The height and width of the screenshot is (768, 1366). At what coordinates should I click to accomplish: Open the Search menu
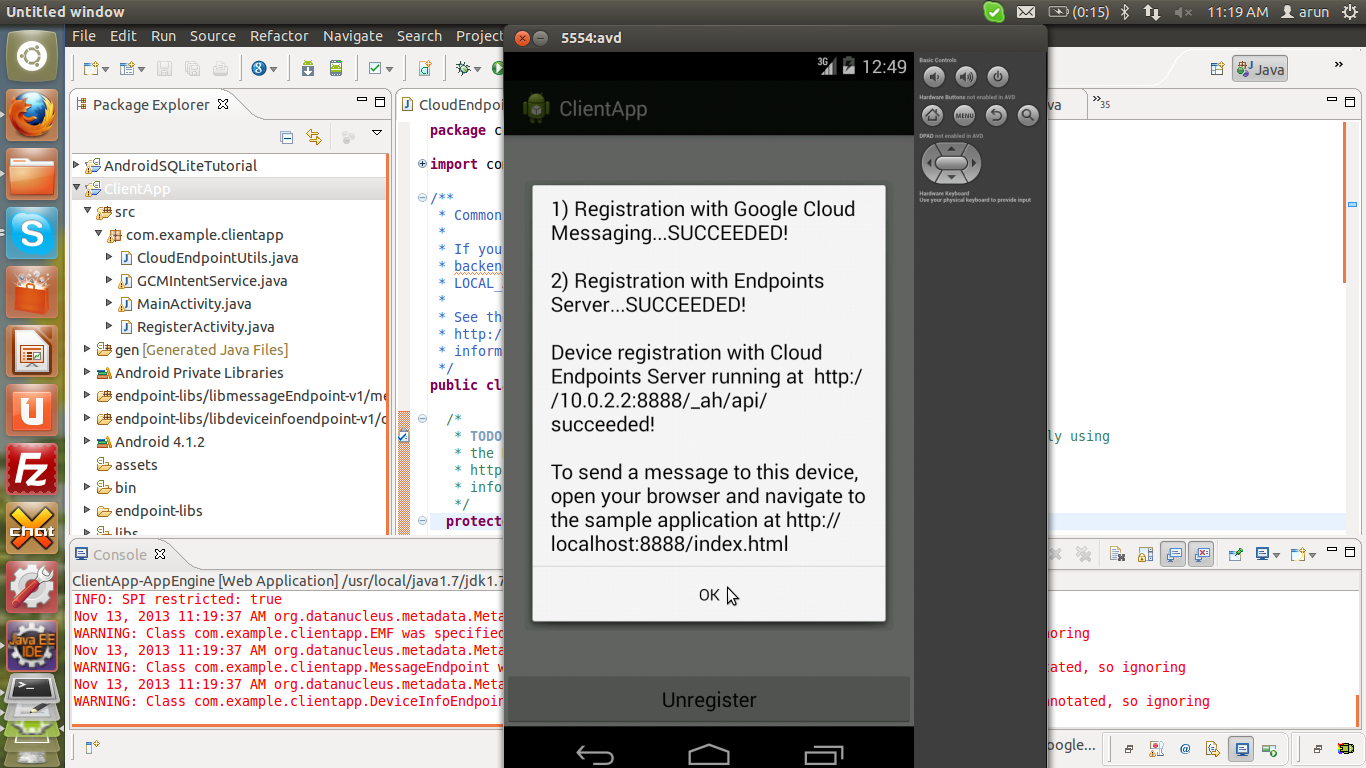click(x=419, y=36)
